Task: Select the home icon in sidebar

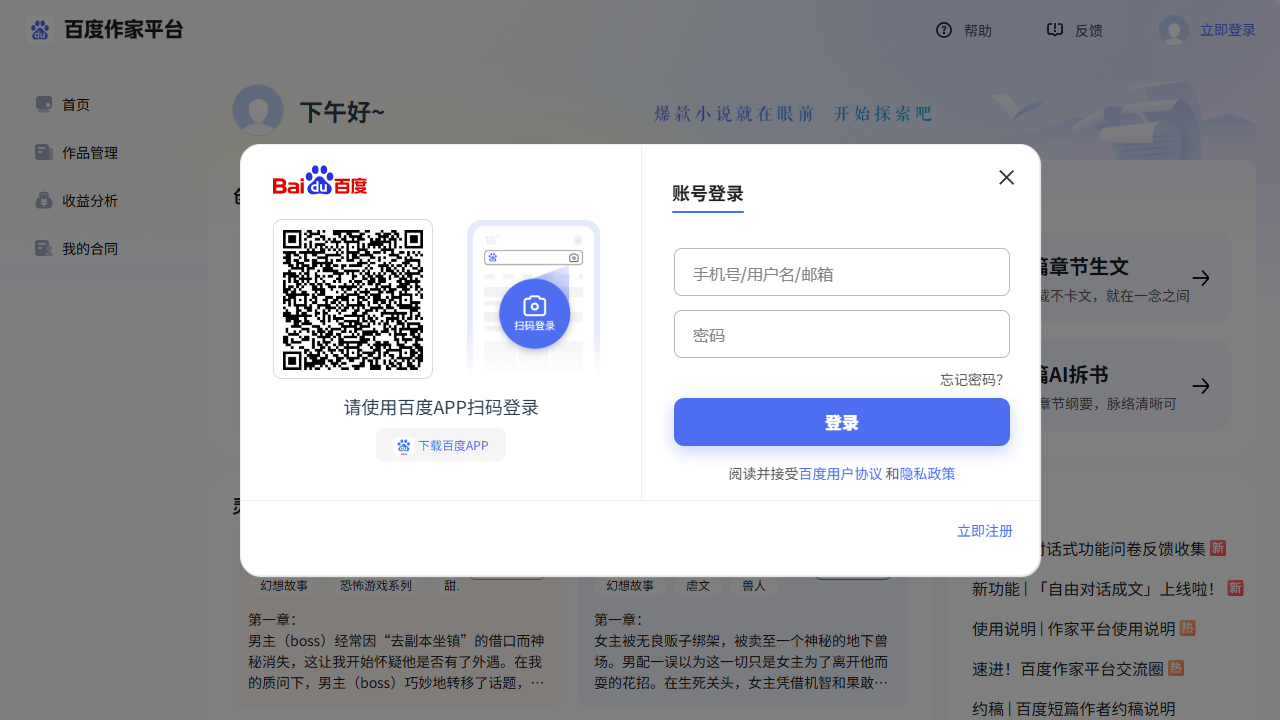Action: (44, 104)
